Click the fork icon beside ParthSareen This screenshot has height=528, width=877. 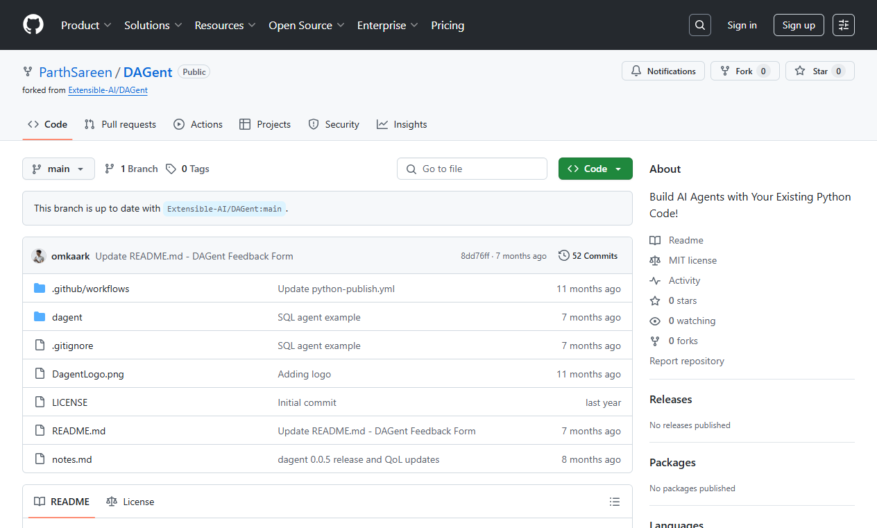point(27,72)
